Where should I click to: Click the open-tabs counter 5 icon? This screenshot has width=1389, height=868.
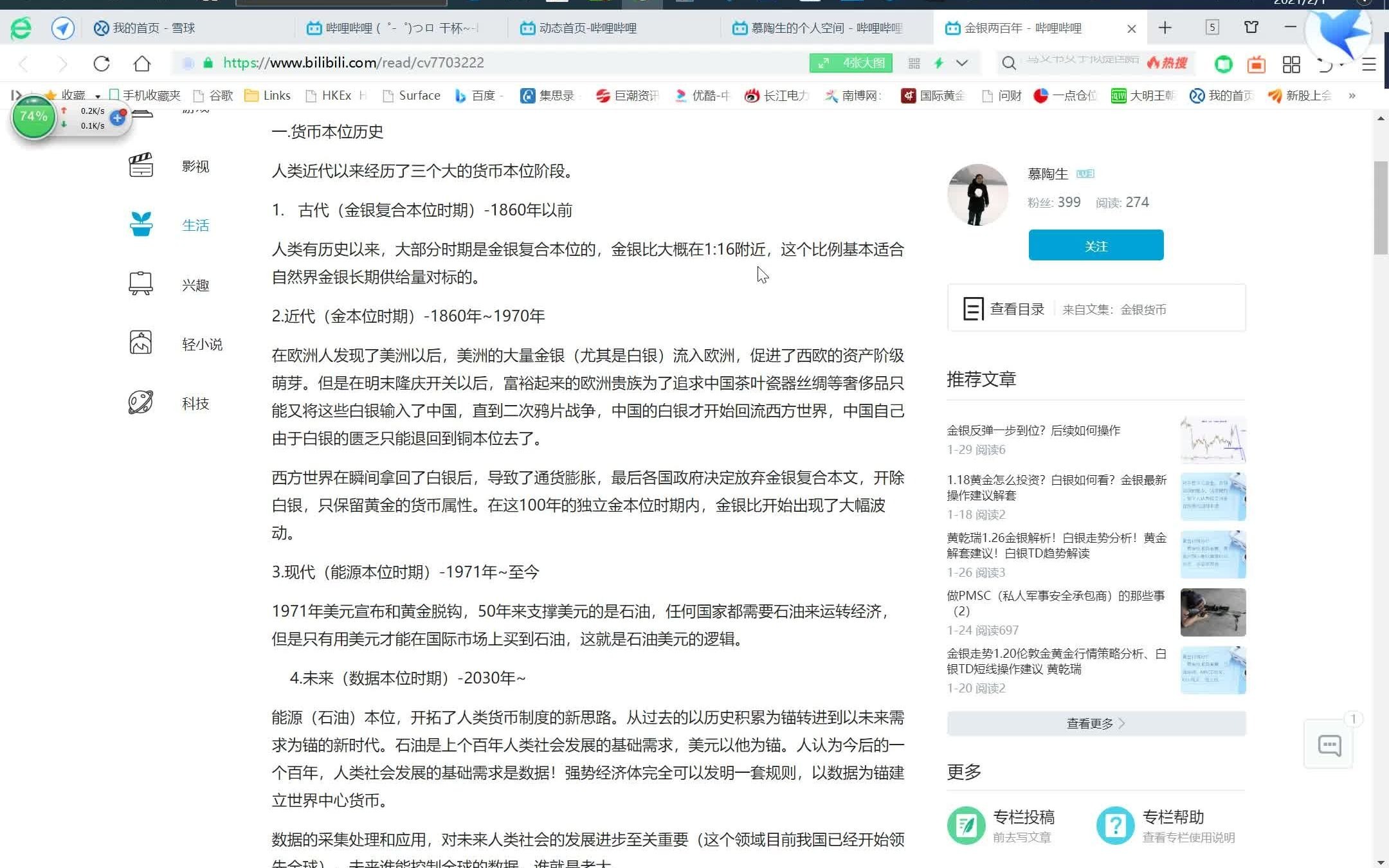1212,27
